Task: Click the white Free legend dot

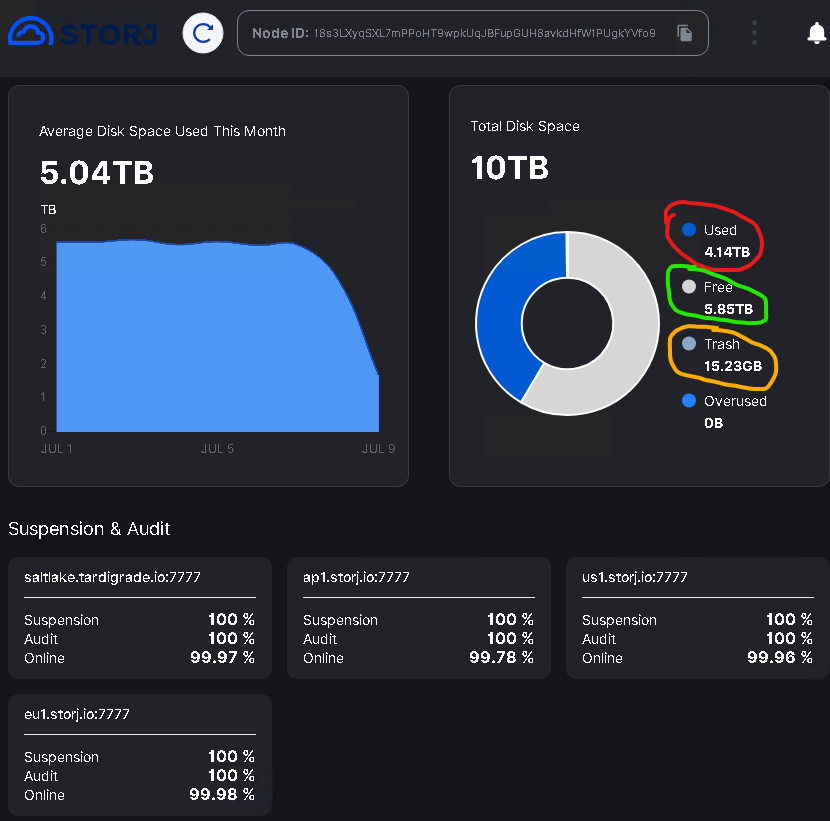Action: [688, 287]
